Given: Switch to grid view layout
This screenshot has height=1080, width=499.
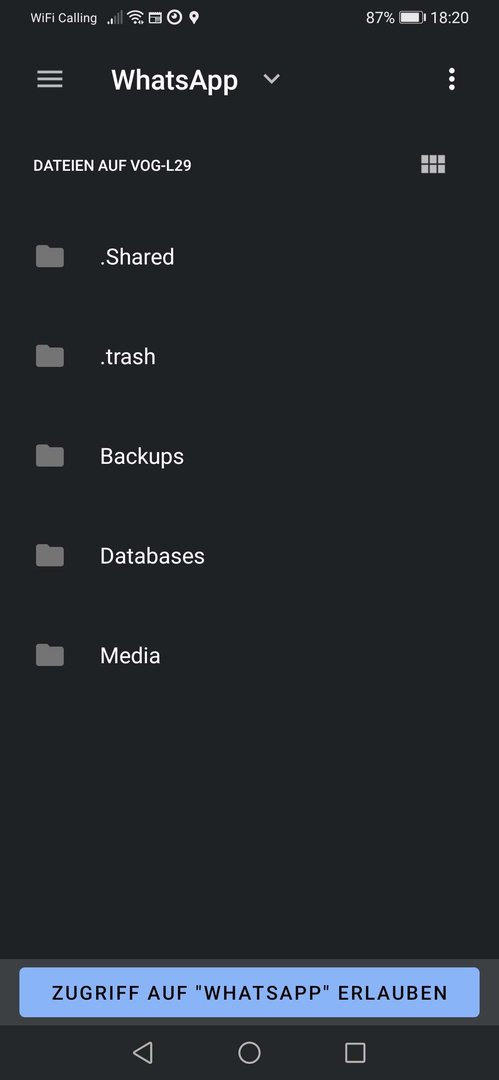Looking at the screenshot, I should coord(433,164).
